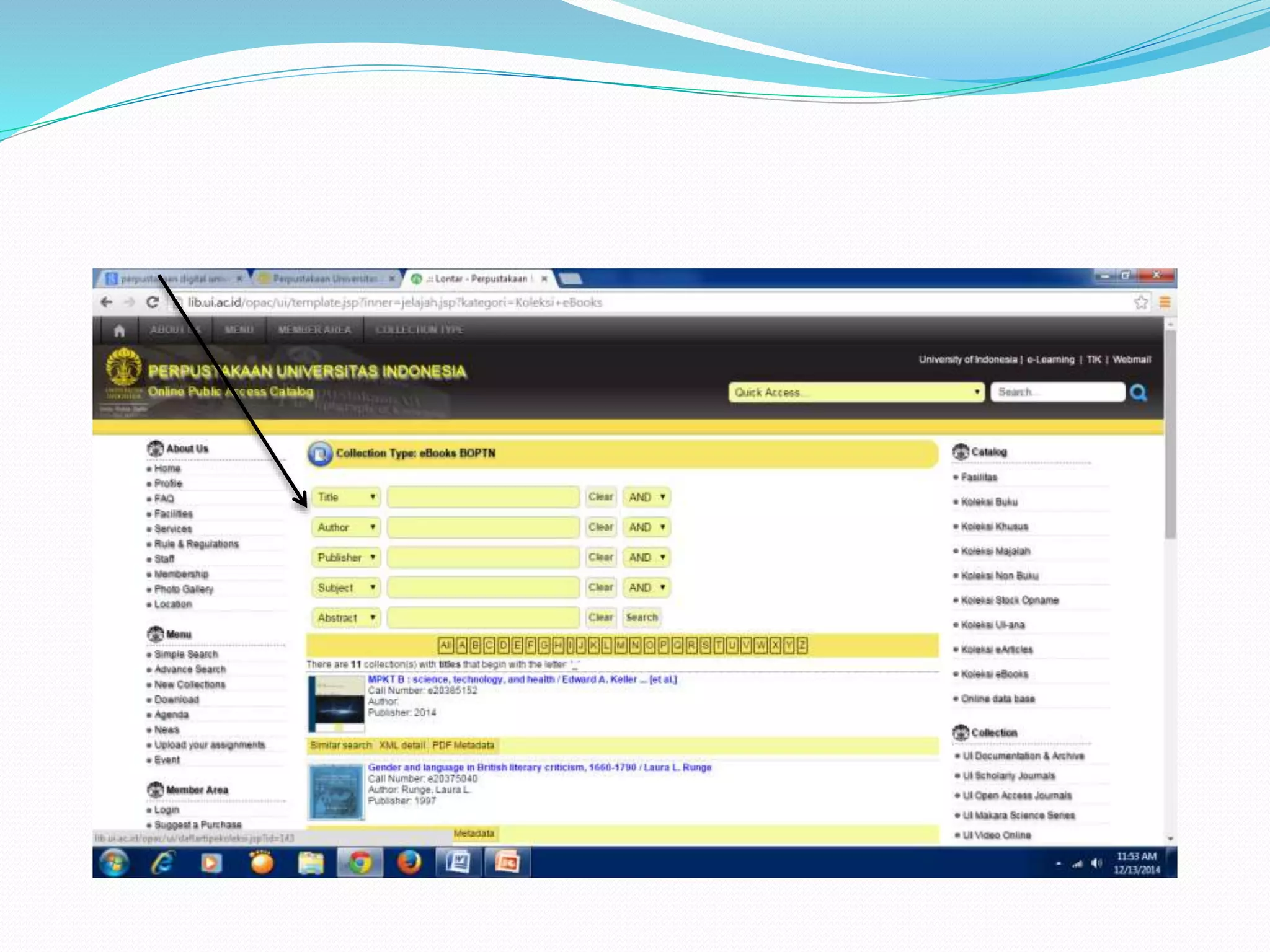Bookmark page with the star icon
Image resolution: width=1270 pixels, height=952 pixels.
pos(1140,302)
